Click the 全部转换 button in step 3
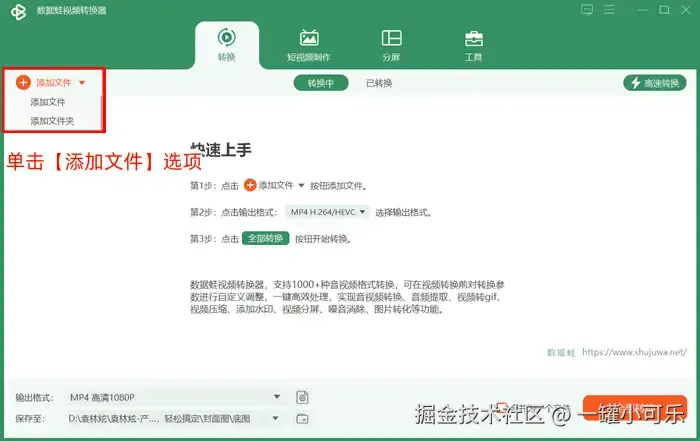The width and height of the screenshot is (700, 441). coord(266,238)
